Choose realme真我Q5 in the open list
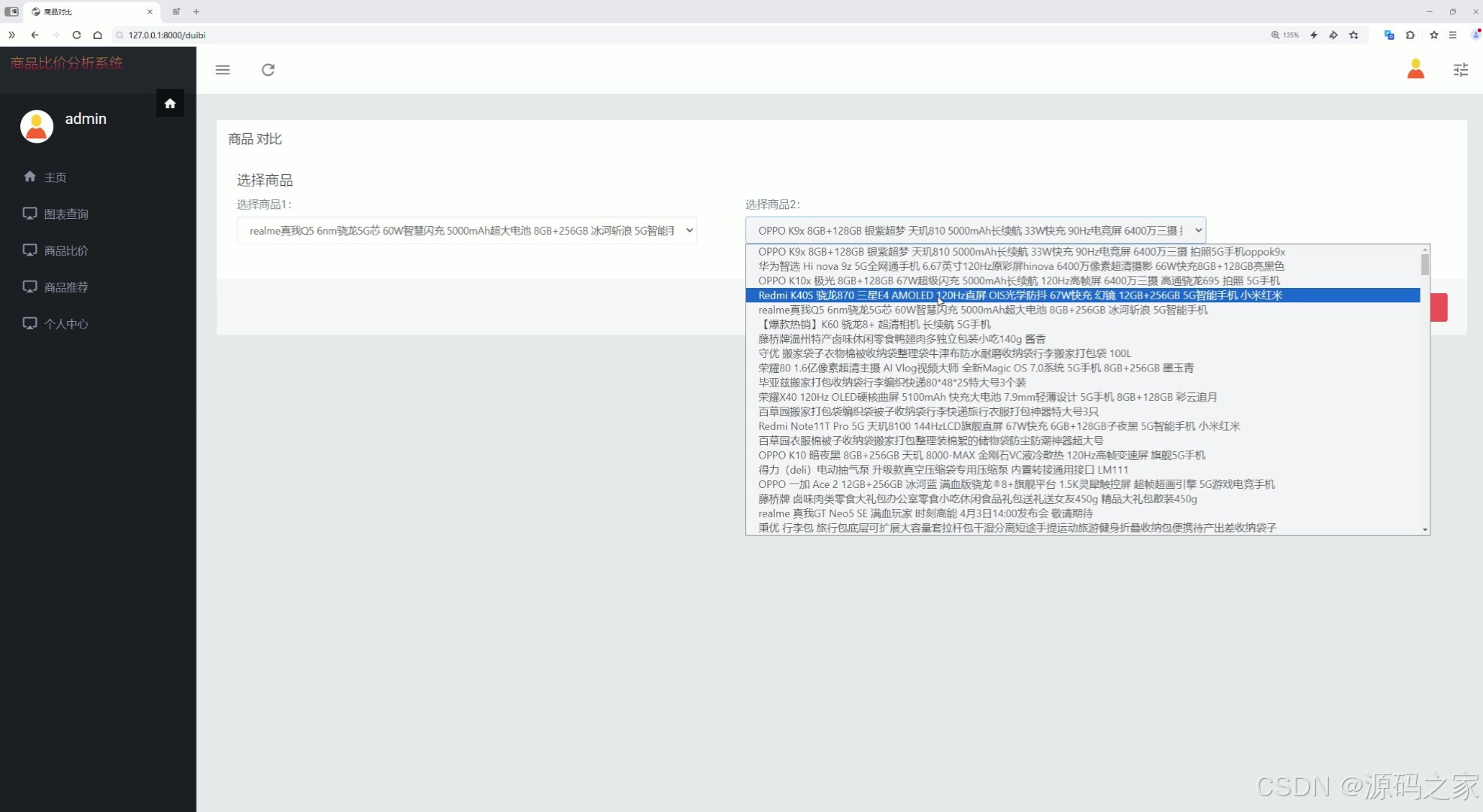Viewport: 1483px width, 812px height. coord(1083,310)
